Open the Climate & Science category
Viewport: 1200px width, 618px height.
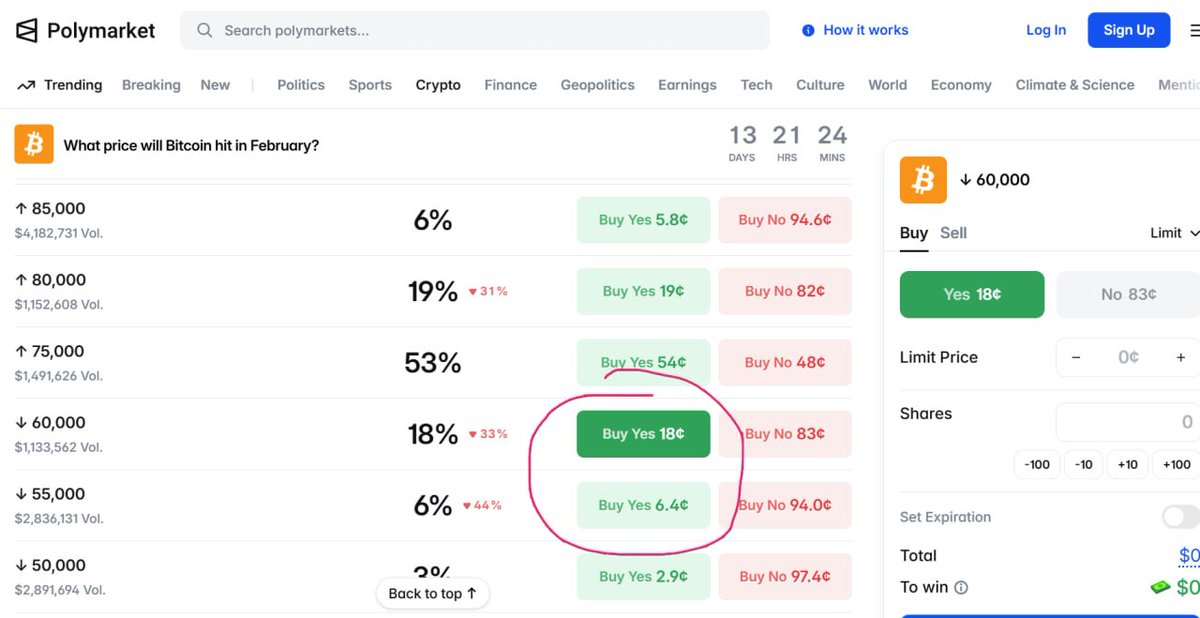pyautogui.click(x=1075, y=85)
